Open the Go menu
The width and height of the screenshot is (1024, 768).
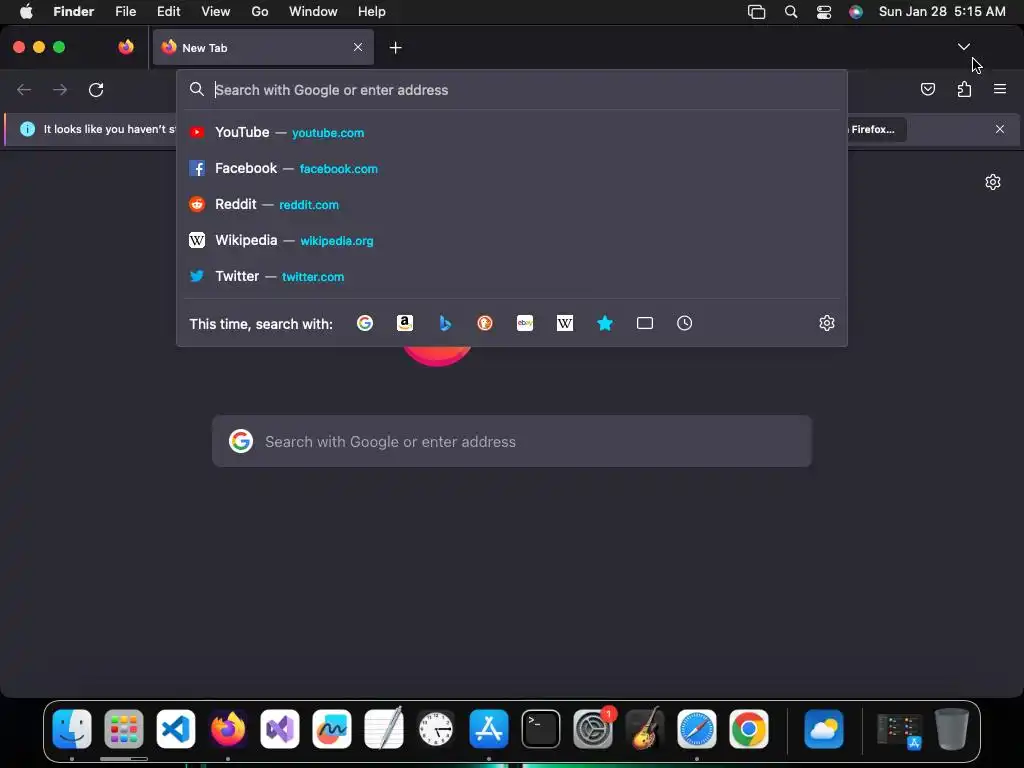tap(260, 12)
